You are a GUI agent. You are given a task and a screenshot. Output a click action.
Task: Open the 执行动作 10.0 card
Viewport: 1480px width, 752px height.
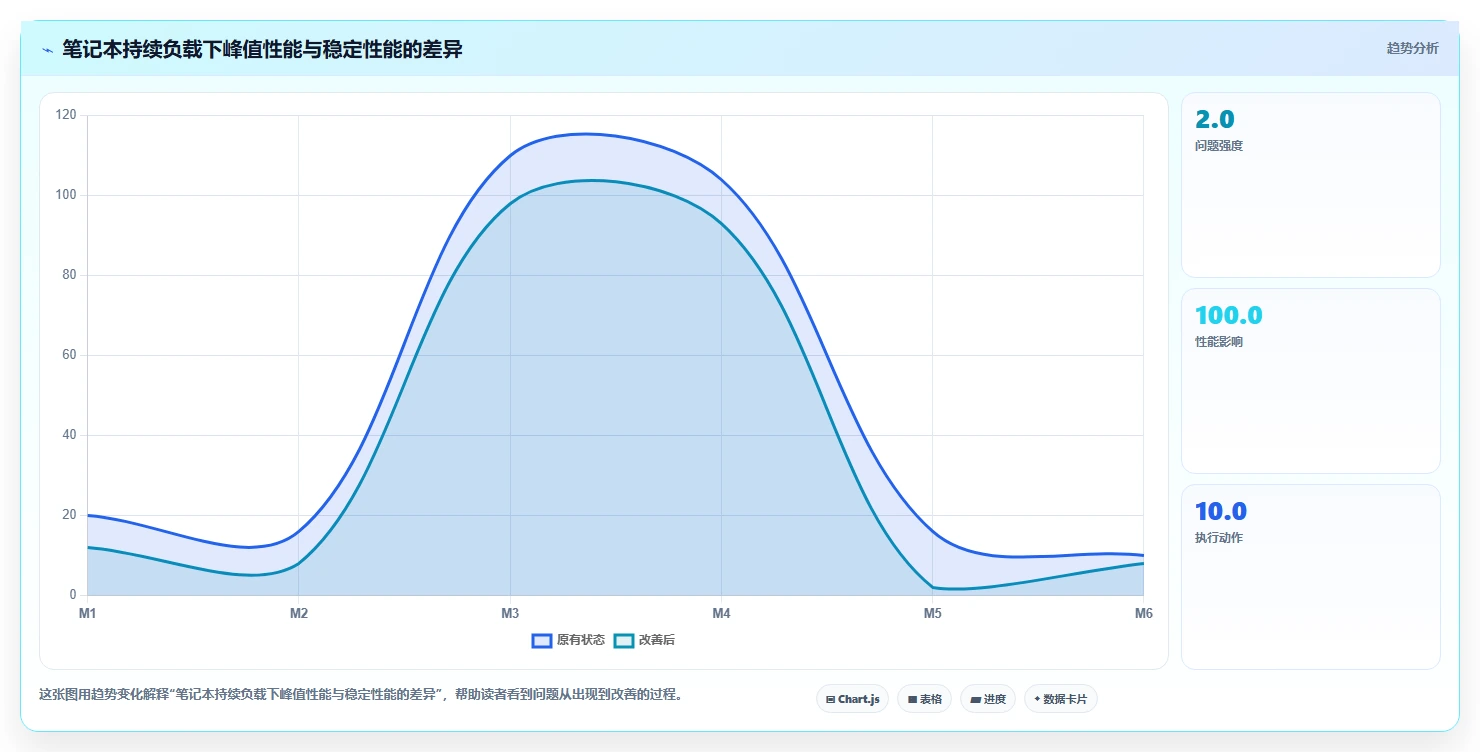click(1311, 577)
